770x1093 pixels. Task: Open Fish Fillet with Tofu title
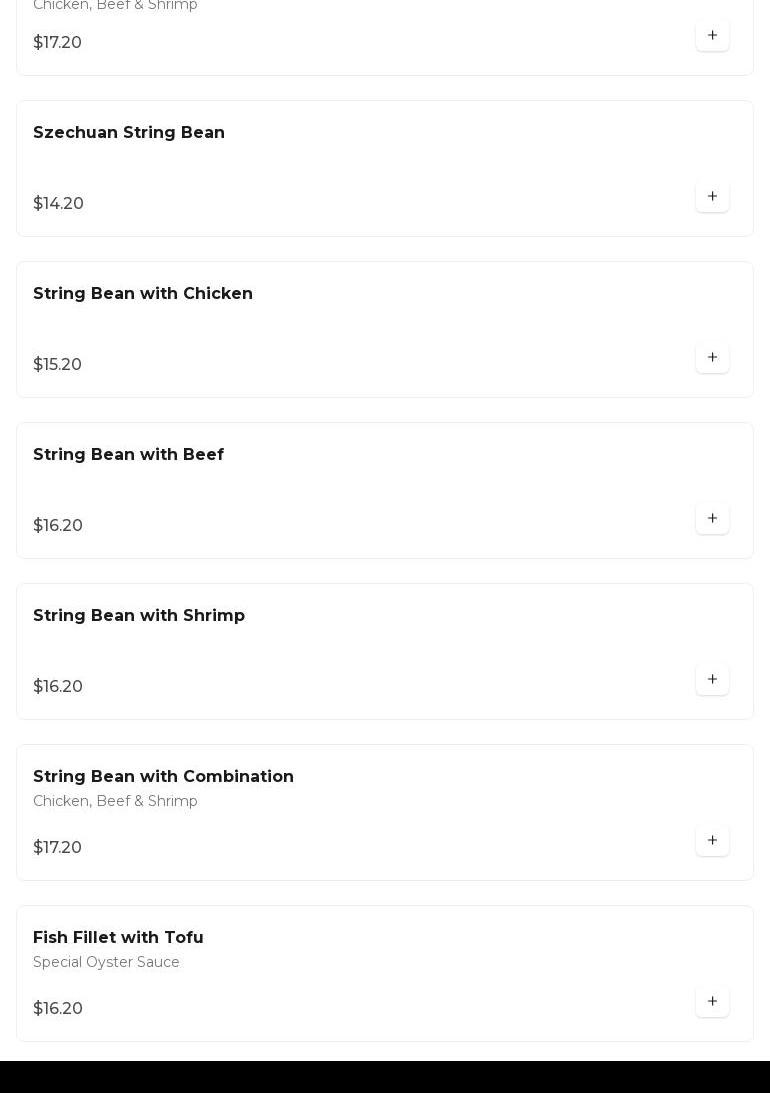pyautogui.click(x=118, y=938)
